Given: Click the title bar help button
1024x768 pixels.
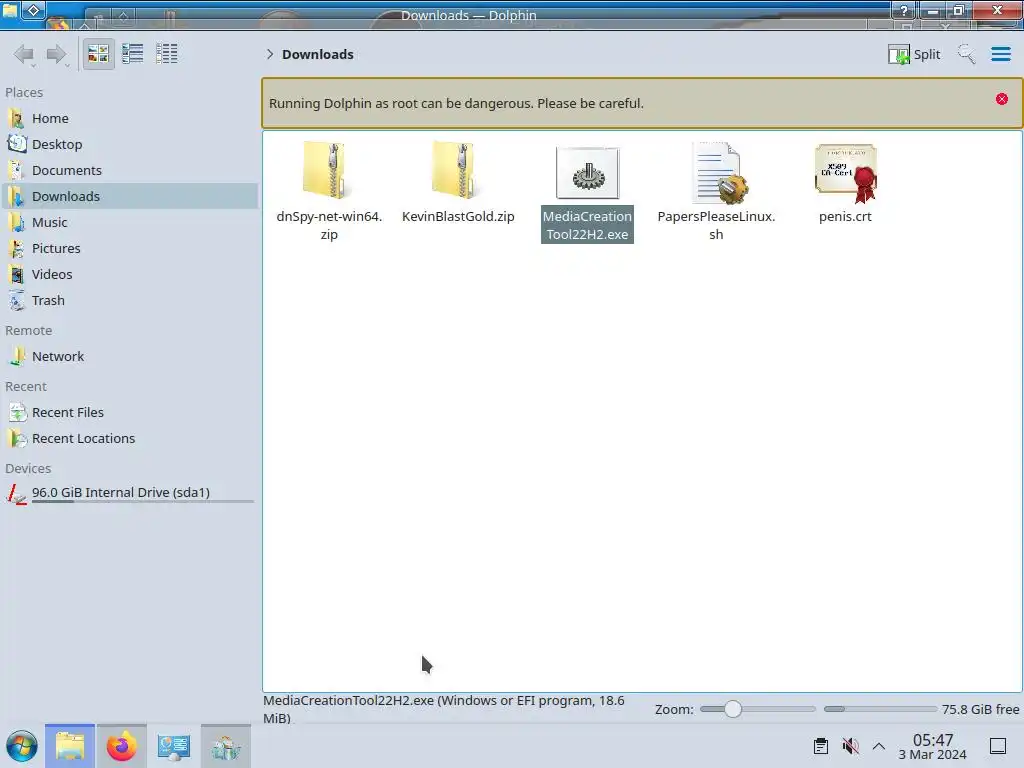Looking at the screenshot, I should (x=904, y=10).
